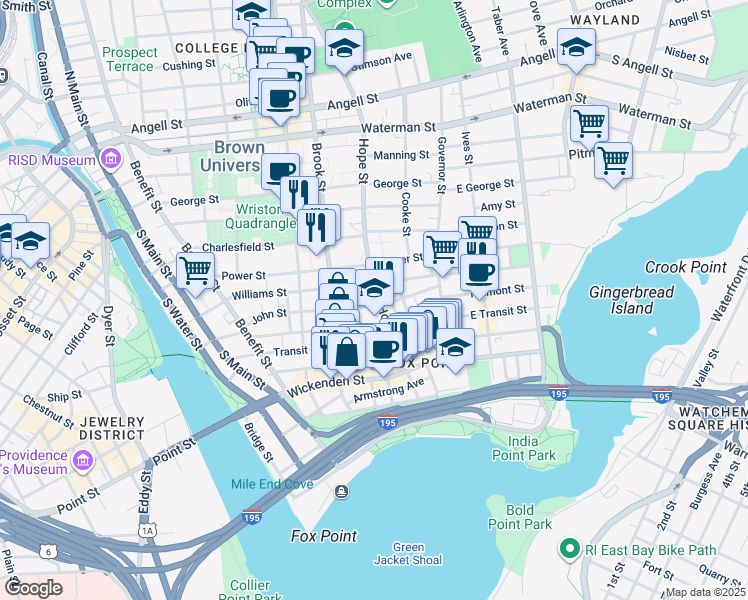Screen dimensions: 748x600
Task: Select the Bold Point Park label
Action: coord(519,517)
